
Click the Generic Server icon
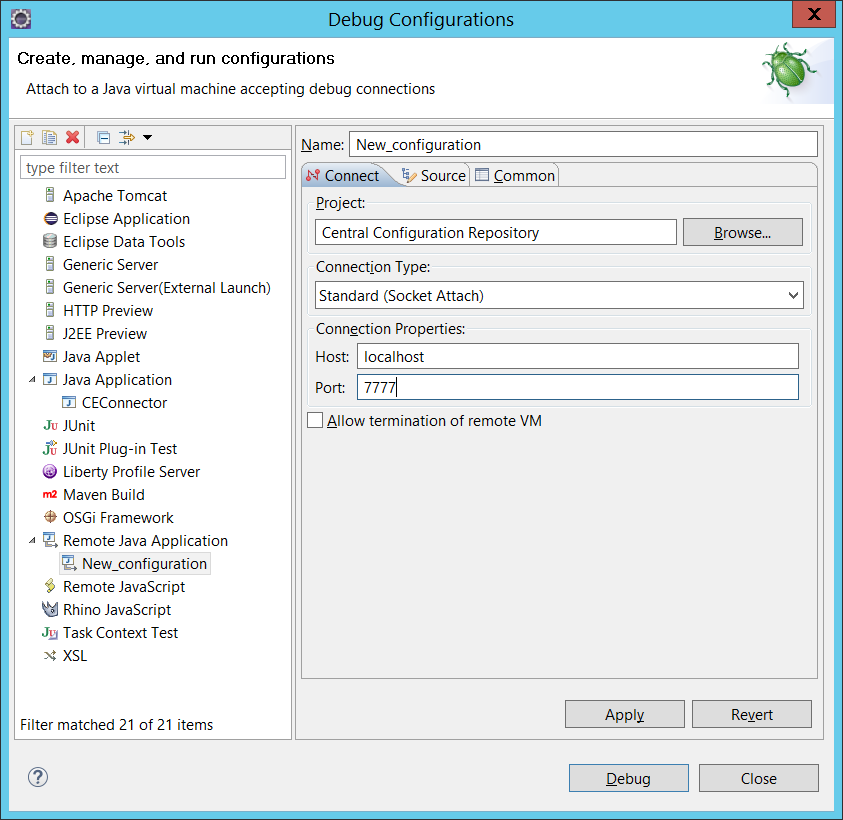[50, 264]
